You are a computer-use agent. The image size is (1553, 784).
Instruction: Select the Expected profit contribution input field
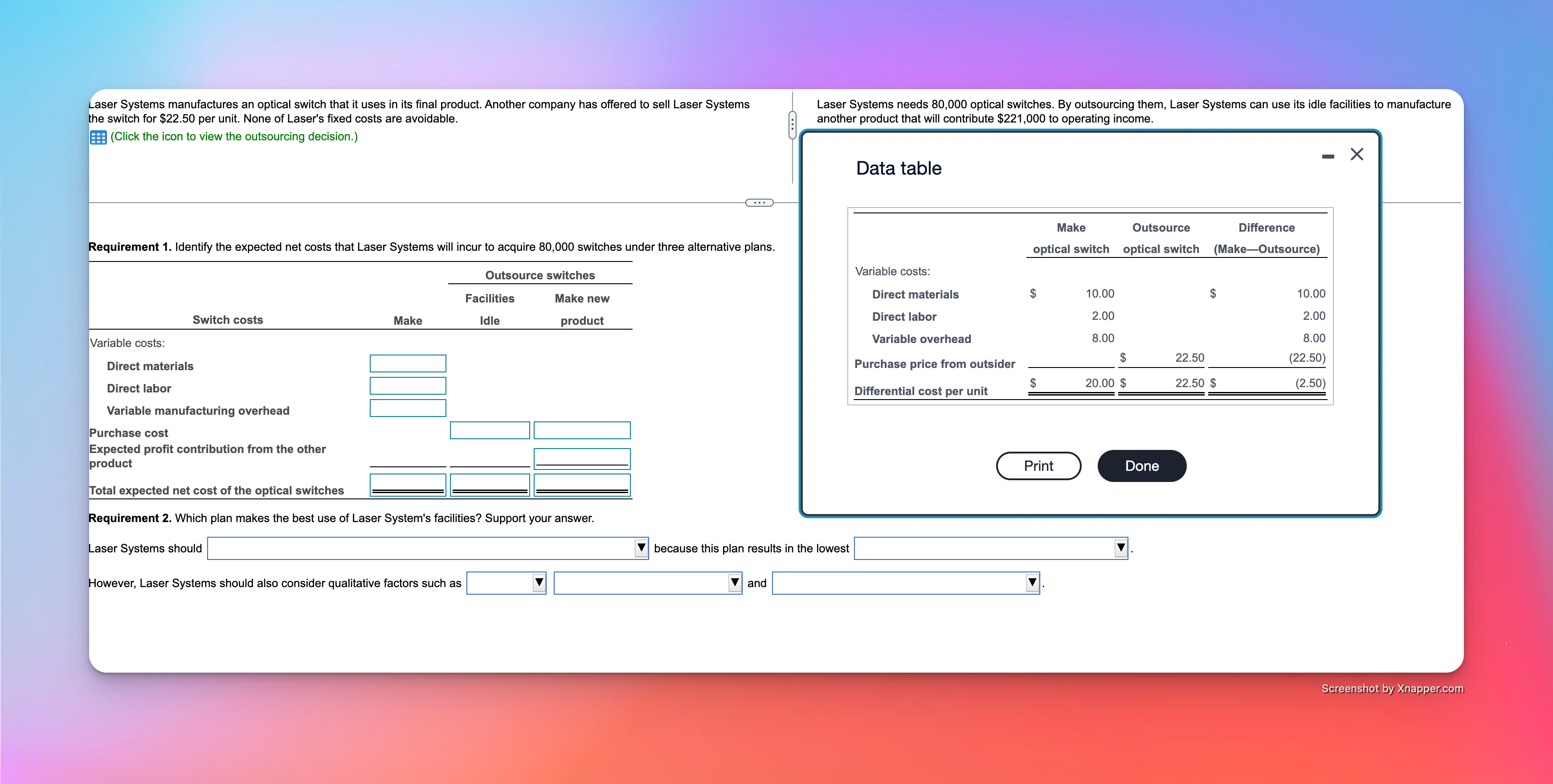pyautogui.click(x=582, y=458)
